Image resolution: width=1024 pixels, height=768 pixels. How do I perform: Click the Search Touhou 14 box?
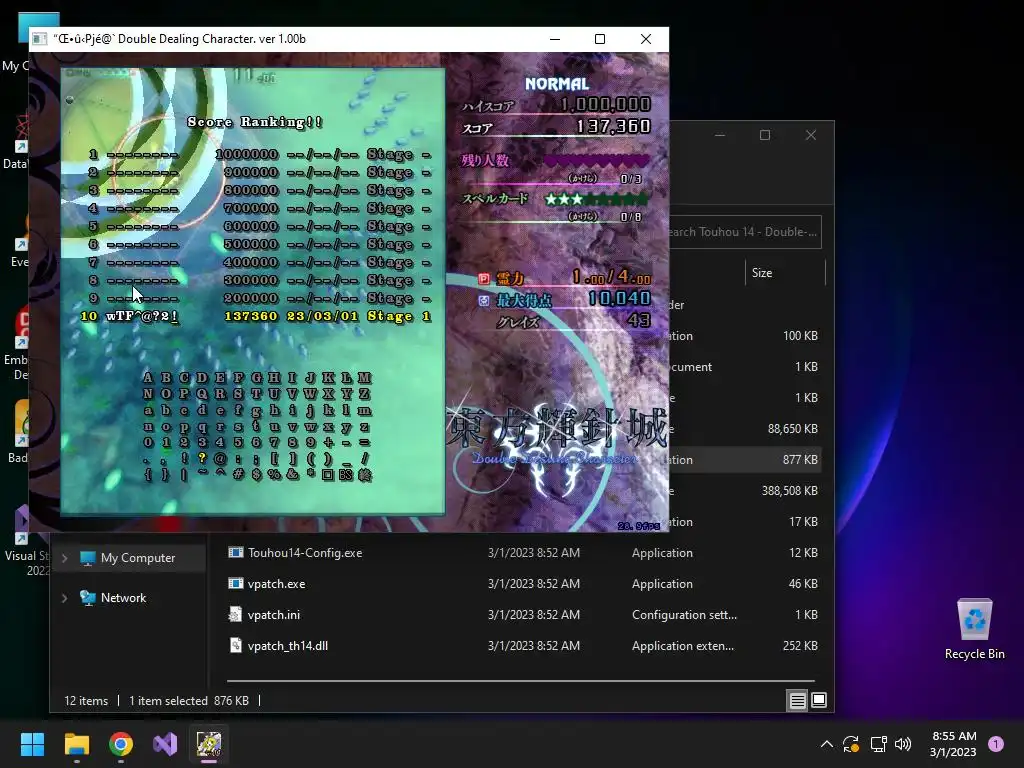click(744, 232)
